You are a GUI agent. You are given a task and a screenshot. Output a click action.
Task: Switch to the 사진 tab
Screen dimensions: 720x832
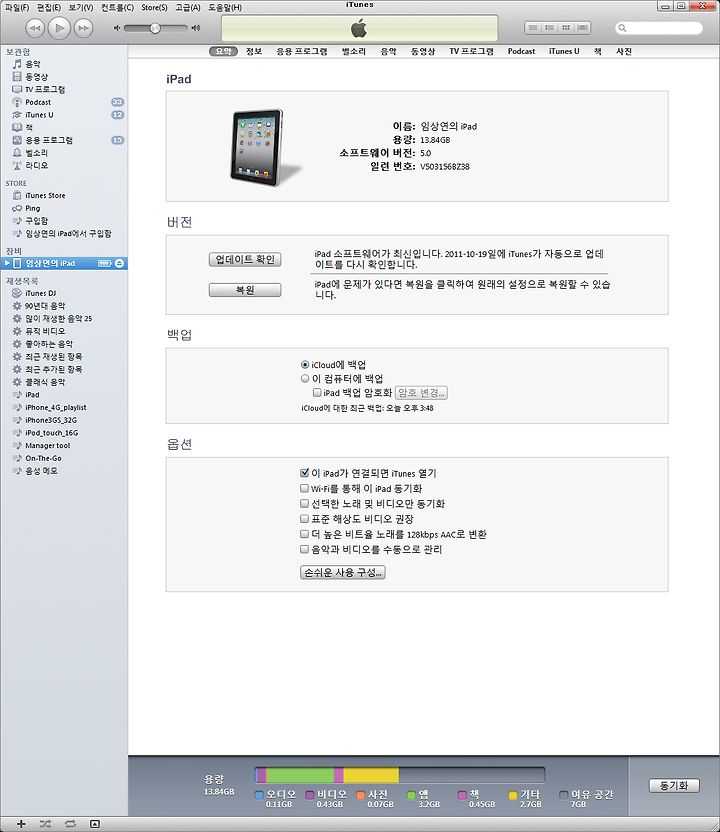pos(624,51)
